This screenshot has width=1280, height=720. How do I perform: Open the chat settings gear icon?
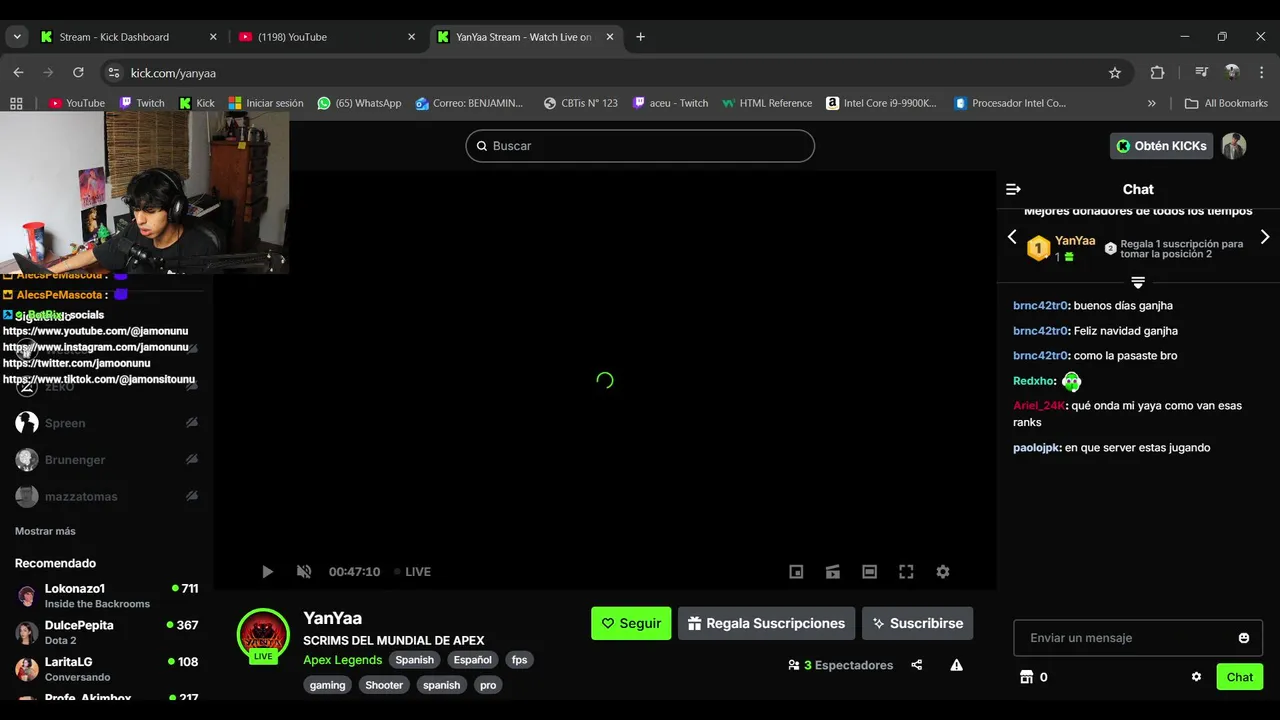pyautogui.click(x=1196, y=677)
